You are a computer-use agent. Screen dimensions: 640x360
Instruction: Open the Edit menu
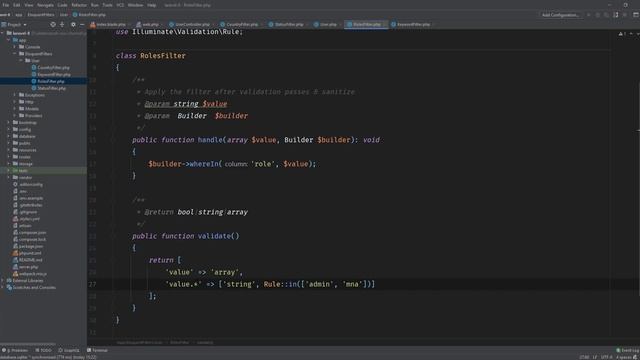(17, 5)
